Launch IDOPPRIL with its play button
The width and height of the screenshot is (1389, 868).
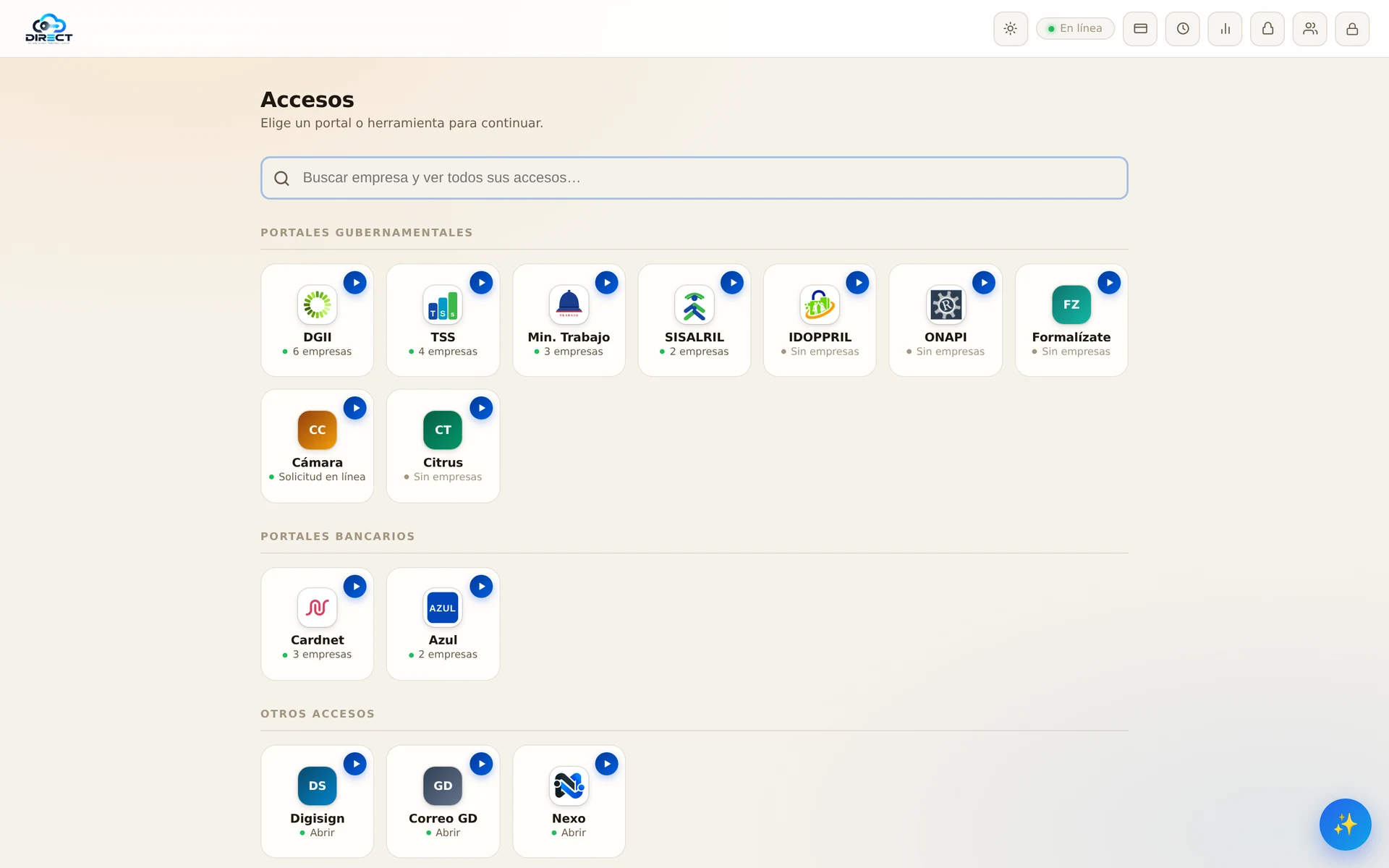click(x=858, y=283)
